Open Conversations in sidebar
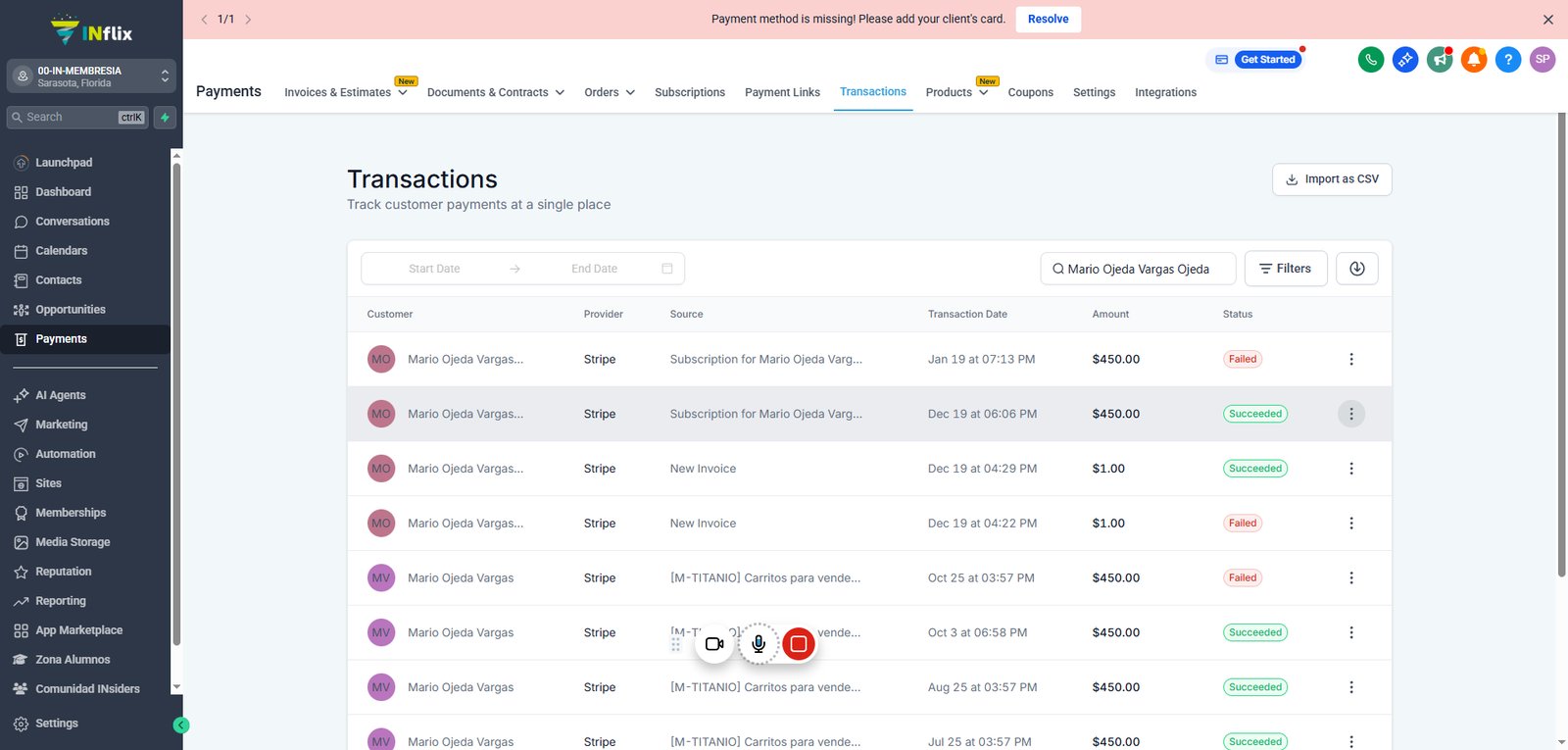Image resolution: width=1568 pixels, height=750 pixels. tap(73, 222)
